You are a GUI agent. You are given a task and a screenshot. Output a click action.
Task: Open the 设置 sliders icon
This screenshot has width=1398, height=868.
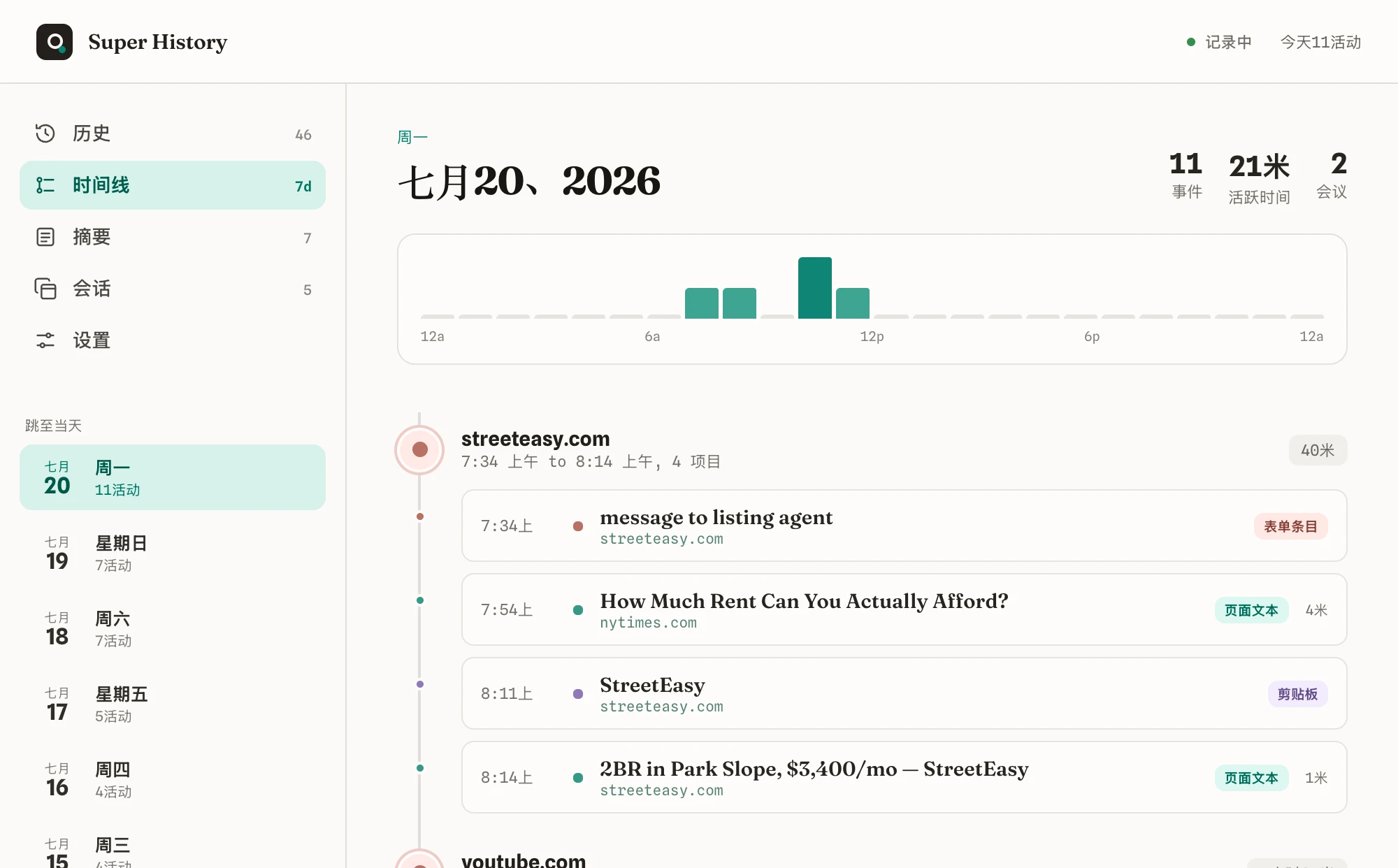coord(45,340)
